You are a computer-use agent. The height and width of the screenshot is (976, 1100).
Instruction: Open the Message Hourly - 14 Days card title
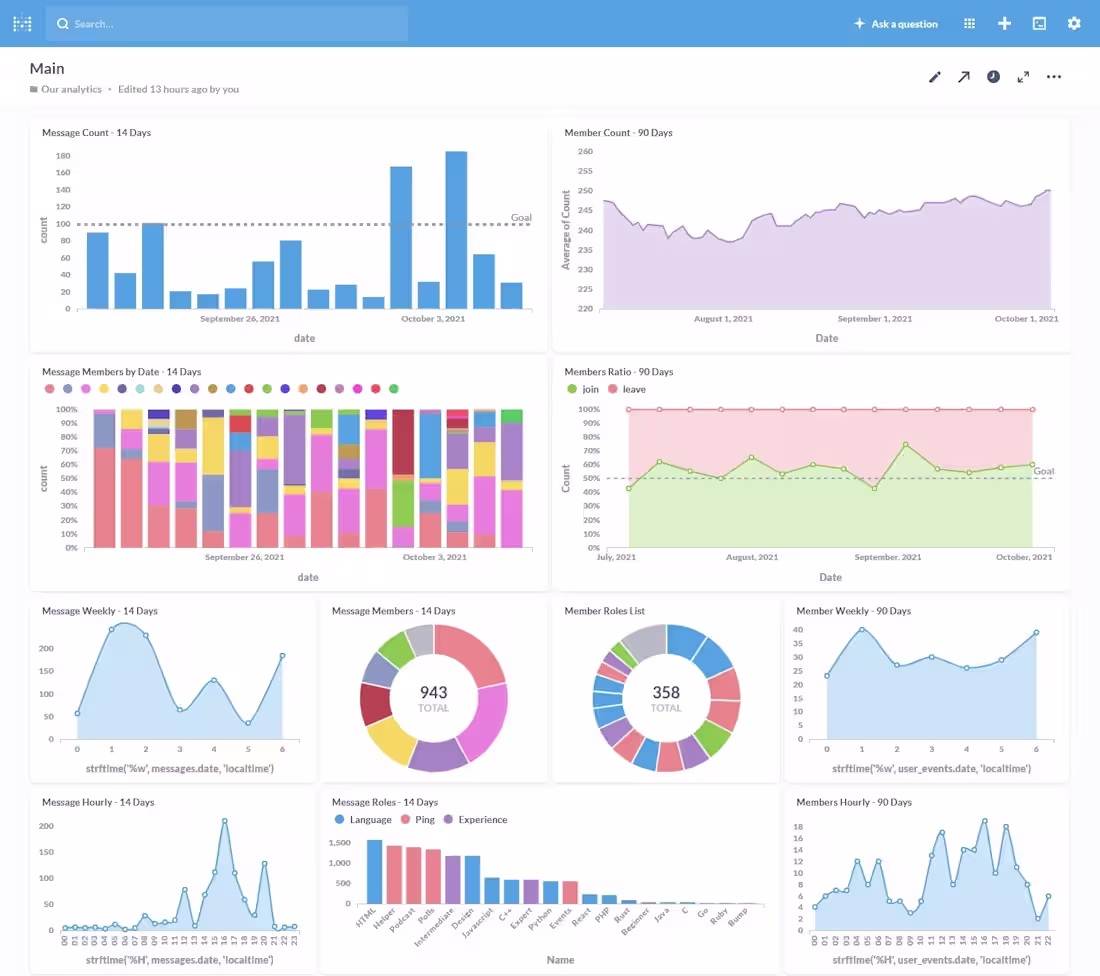click(x=98, y=802)
